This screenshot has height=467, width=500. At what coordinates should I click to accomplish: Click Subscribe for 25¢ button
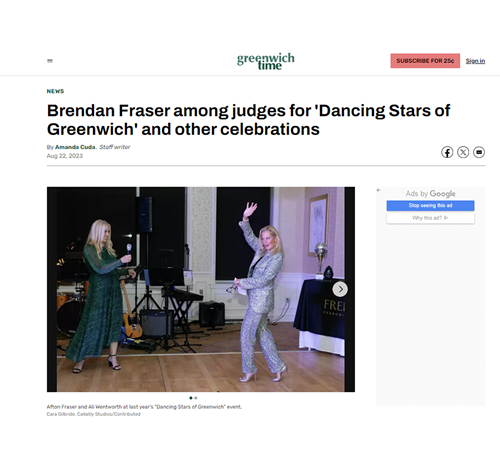425,61
